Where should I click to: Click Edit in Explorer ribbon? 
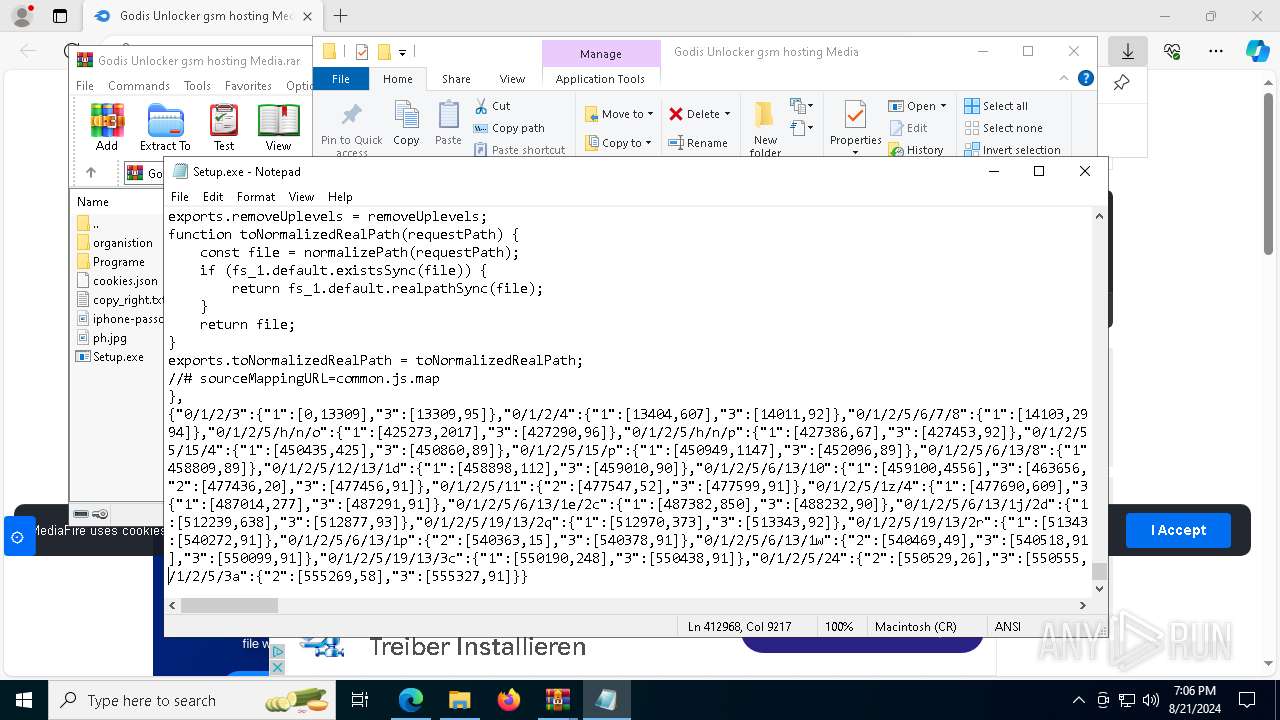tap(908, 128)
